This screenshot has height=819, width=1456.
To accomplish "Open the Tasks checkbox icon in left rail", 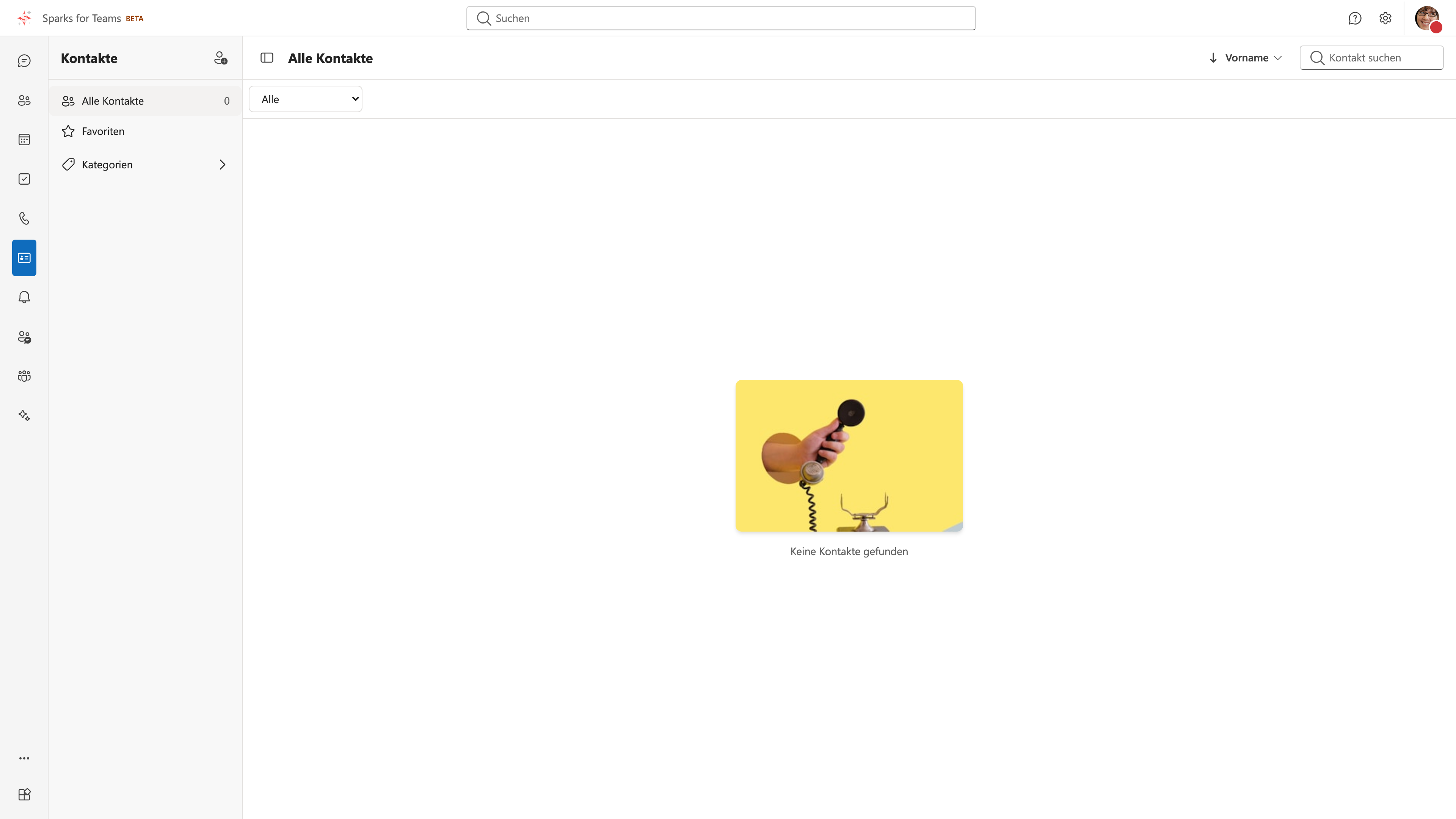I will click(x=24, y=179).
